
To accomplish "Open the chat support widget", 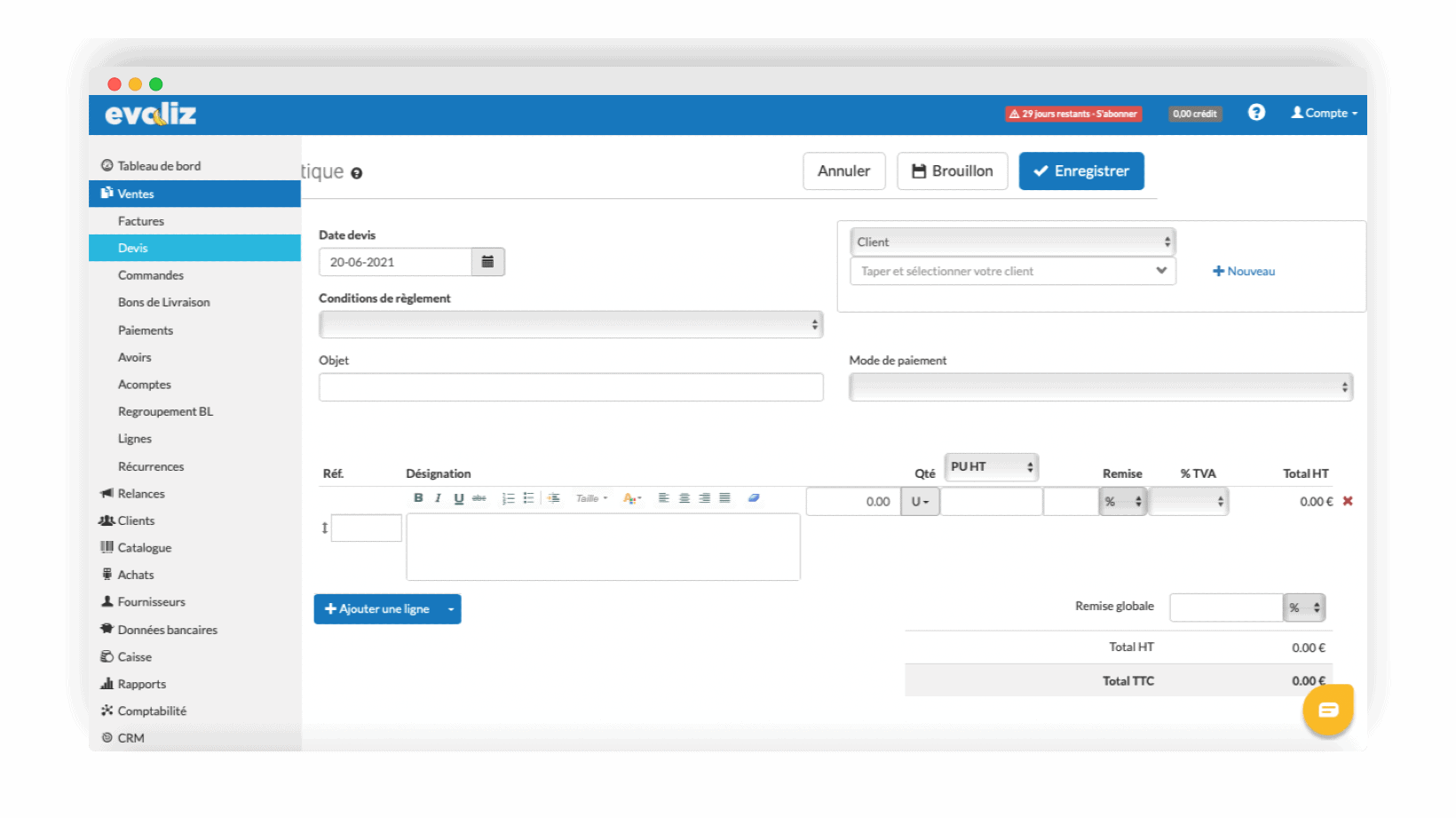I will [1328, 709].
